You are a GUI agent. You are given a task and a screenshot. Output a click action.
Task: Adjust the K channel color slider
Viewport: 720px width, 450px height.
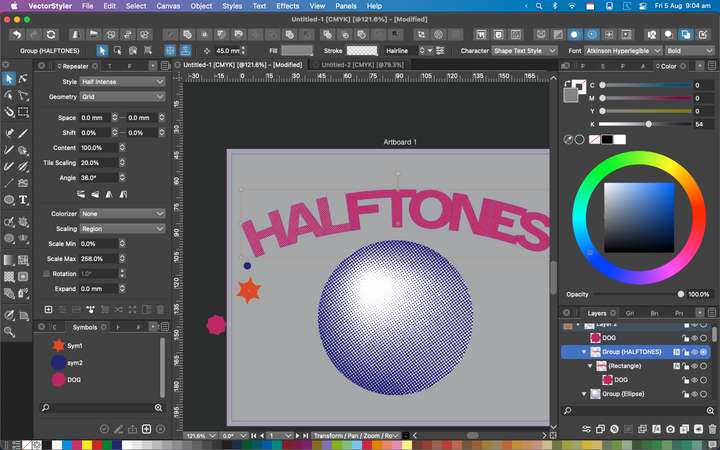pos(649,124)
